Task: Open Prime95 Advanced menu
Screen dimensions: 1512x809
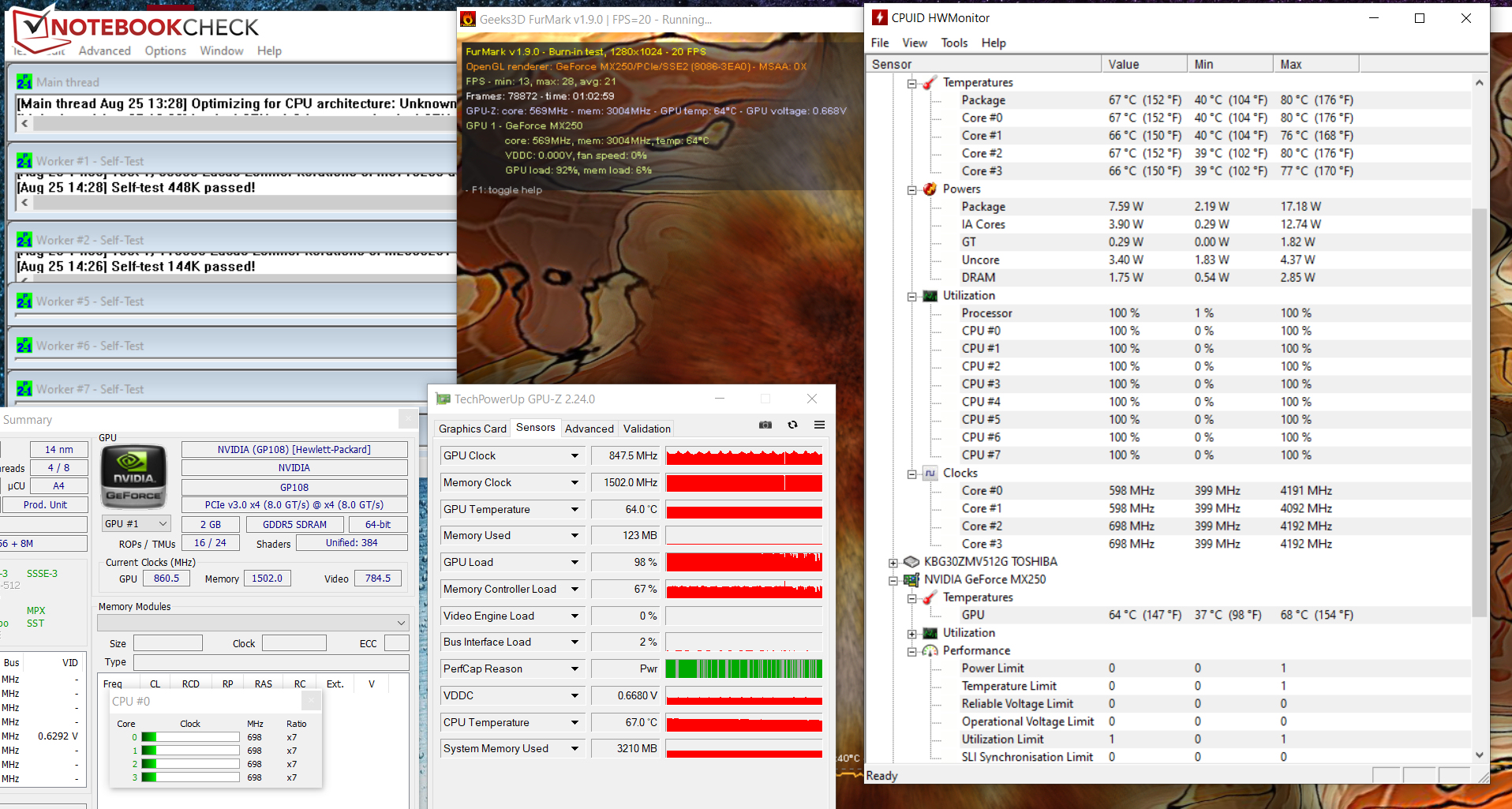Action: tap(105, 51)
